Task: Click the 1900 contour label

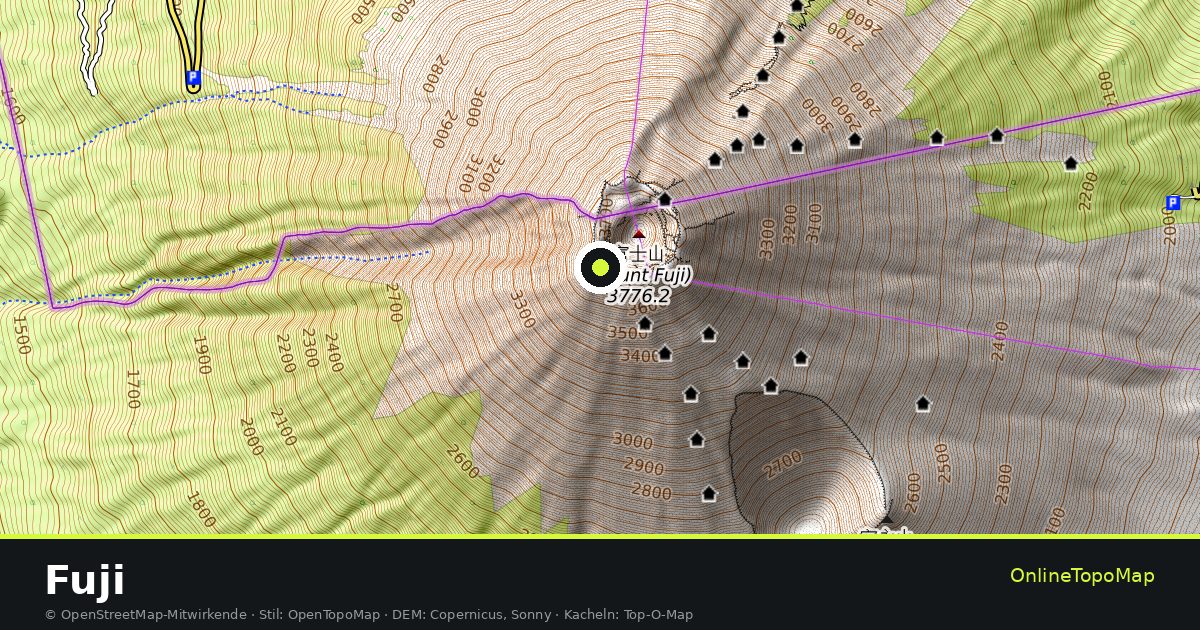Action: pos(201,354)
